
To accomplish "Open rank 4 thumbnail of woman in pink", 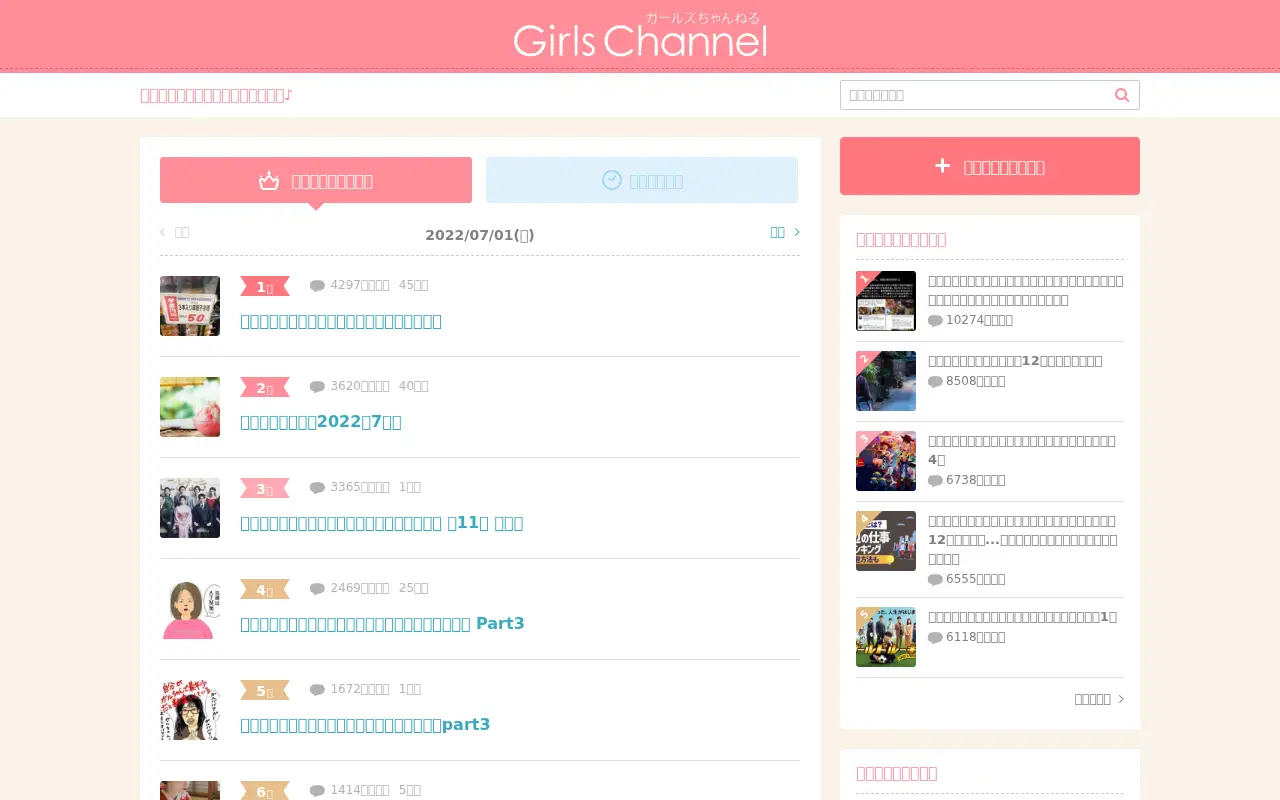I will (x=190, y=609).
